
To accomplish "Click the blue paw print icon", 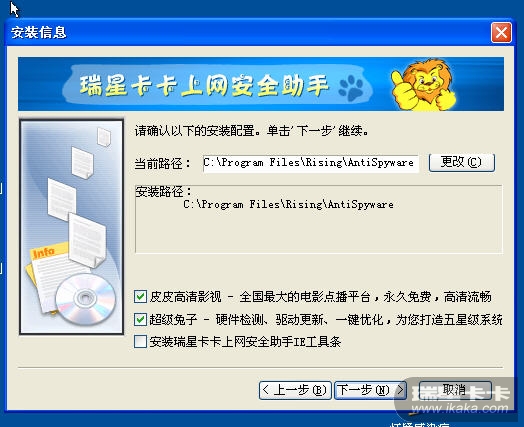I will [x=351, y=88].
